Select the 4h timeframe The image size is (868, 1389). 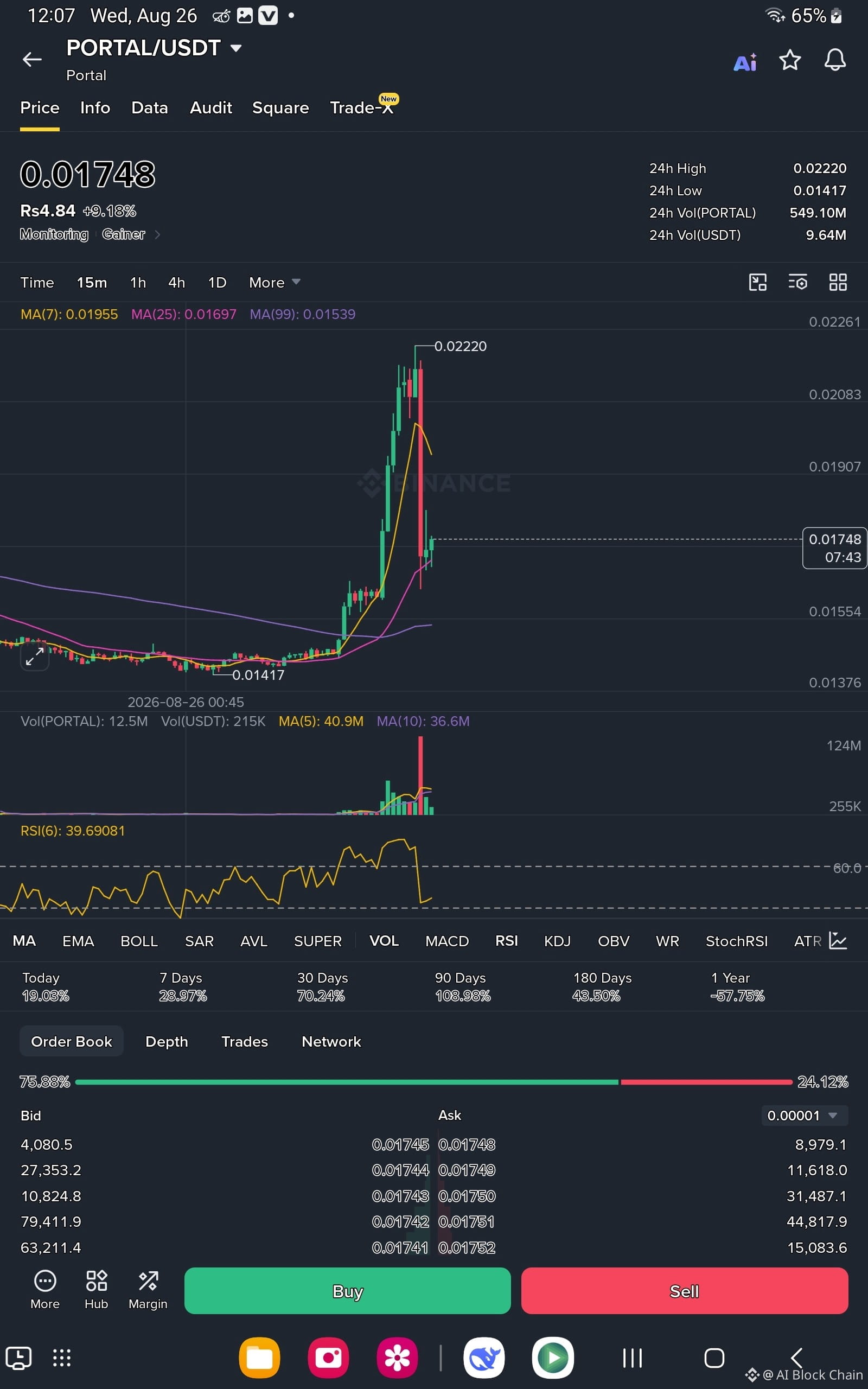pyautogui.click(x=177, y=282)
